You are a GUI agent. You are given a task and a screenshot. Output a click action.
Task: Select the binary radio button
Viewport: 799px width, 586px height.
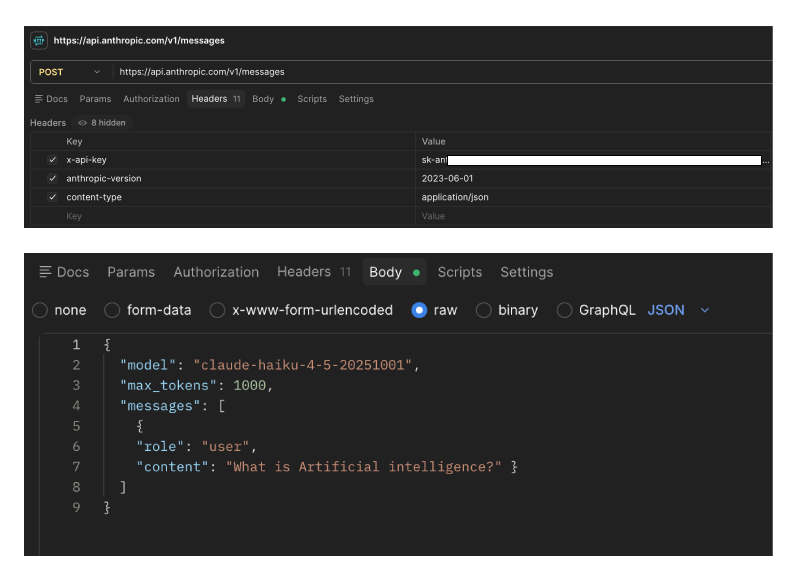(484, 310)
